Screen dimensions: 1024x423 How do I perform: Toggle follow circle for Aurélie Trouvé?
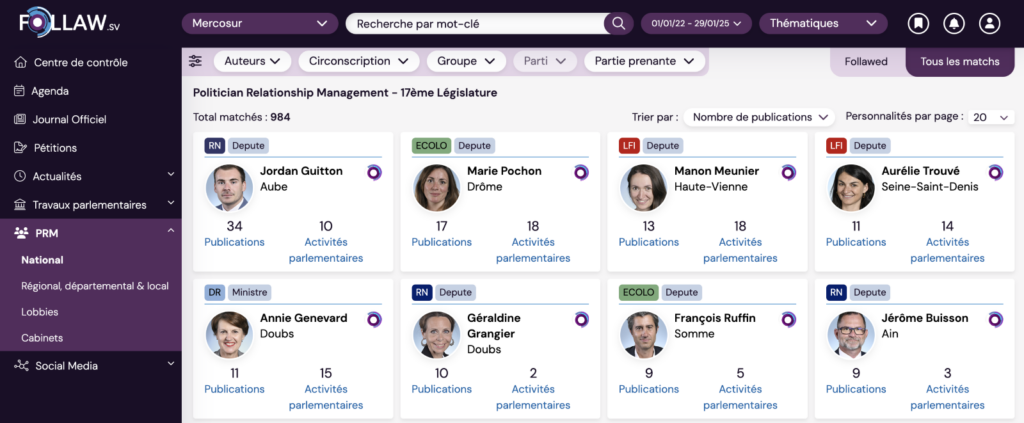click(995, 172)
